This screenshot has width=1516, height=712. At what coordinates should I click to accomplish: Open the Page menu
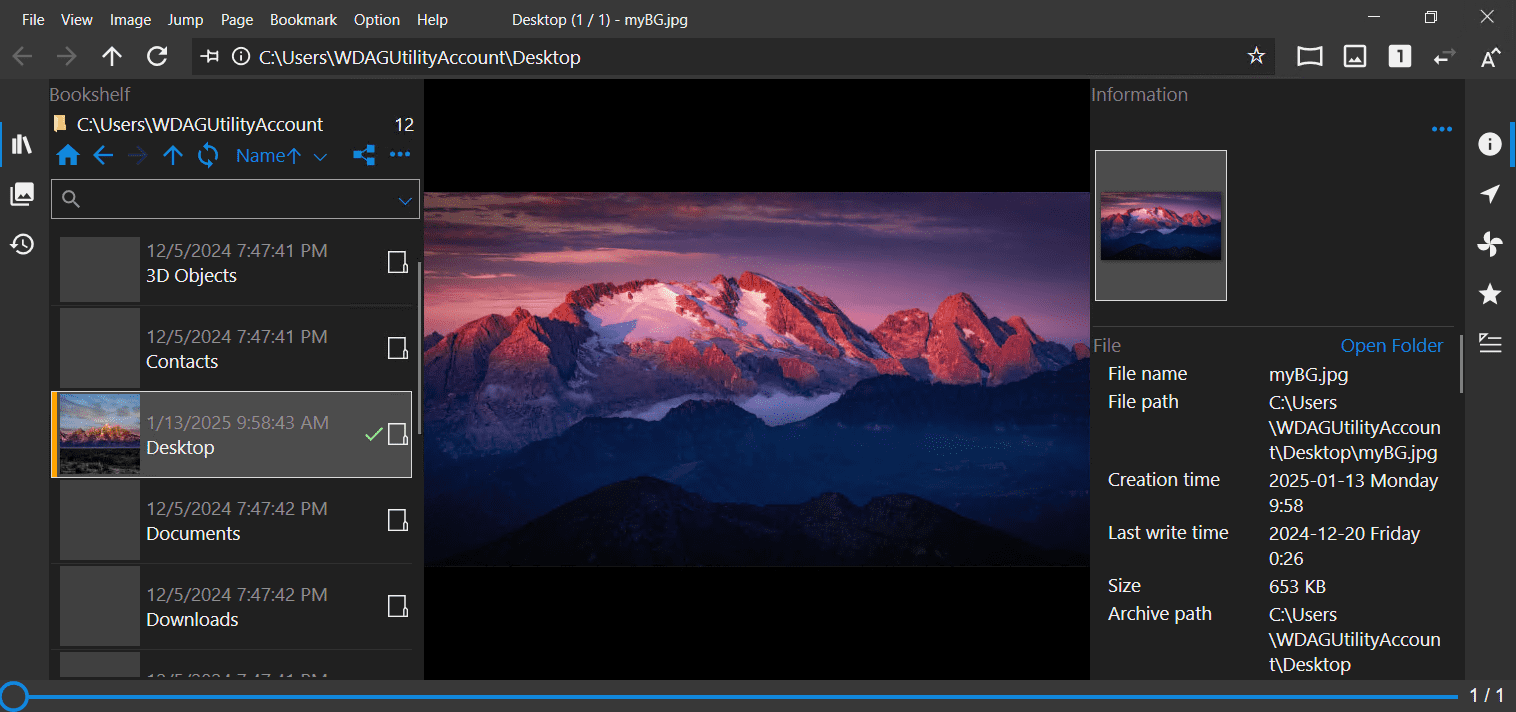(x=237, y=19)
